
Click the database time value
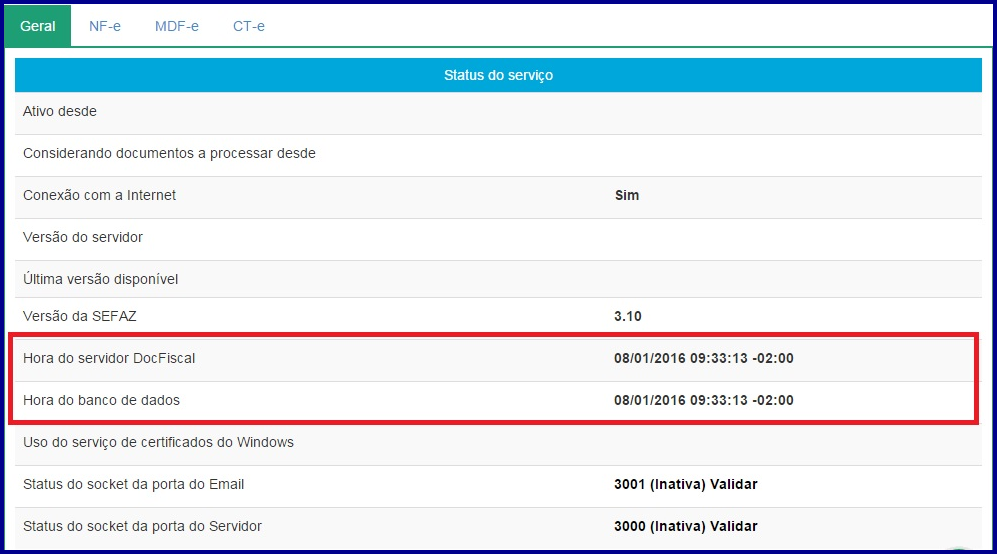(x=704, y=400)
